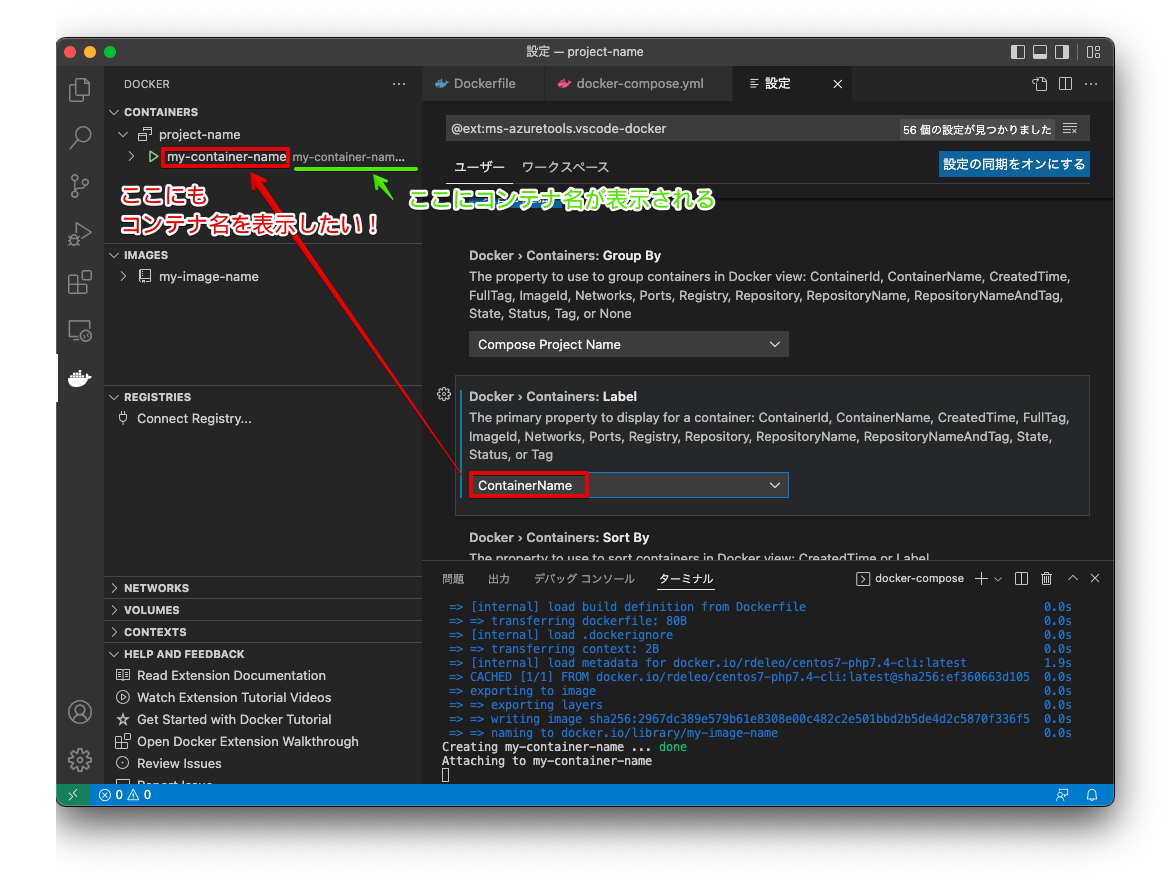Toggle secondary side bar visibility
1170x880 pixels.
(1062, 52)
